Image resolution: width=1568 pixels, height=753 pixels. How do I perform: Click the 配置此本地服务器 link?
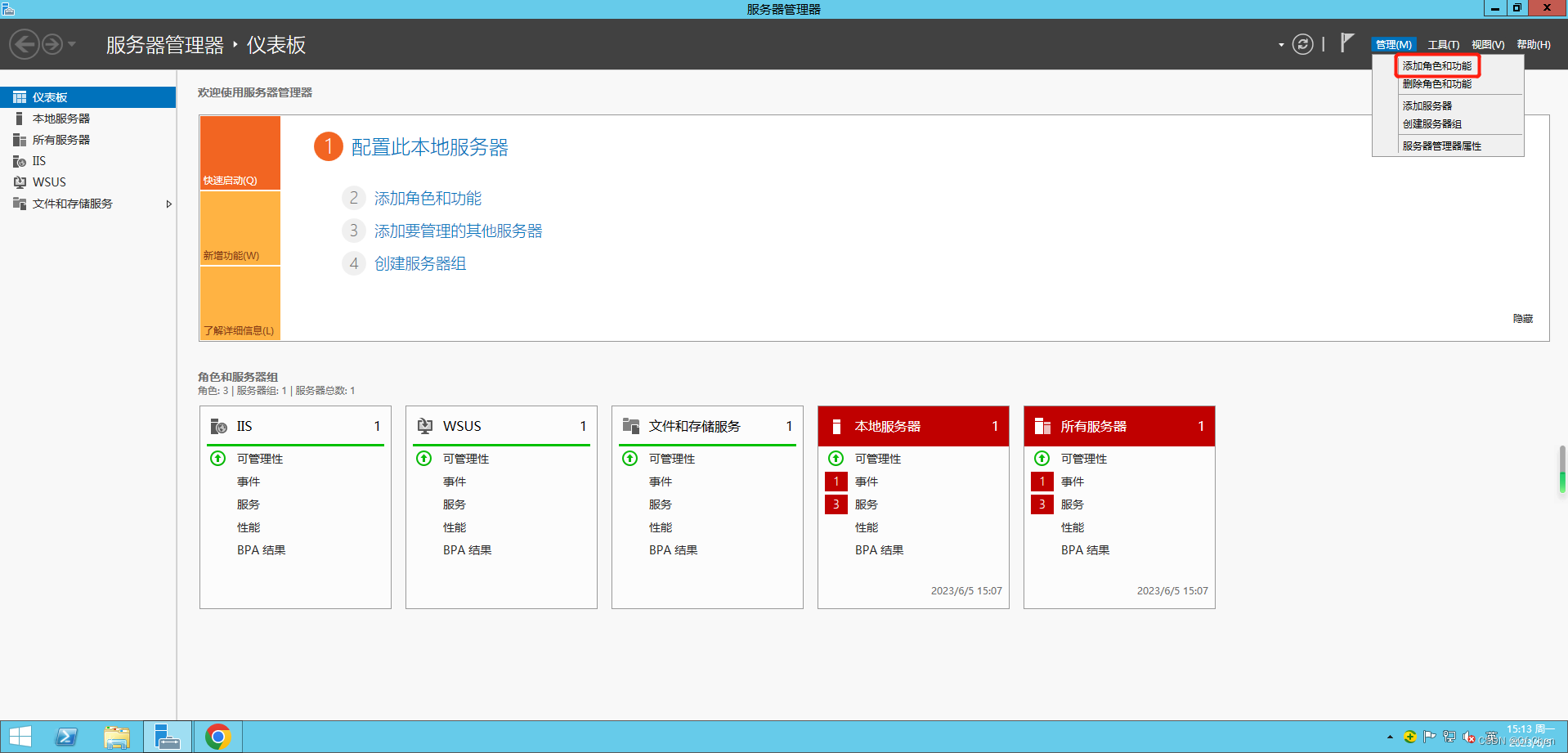(430, 147)
